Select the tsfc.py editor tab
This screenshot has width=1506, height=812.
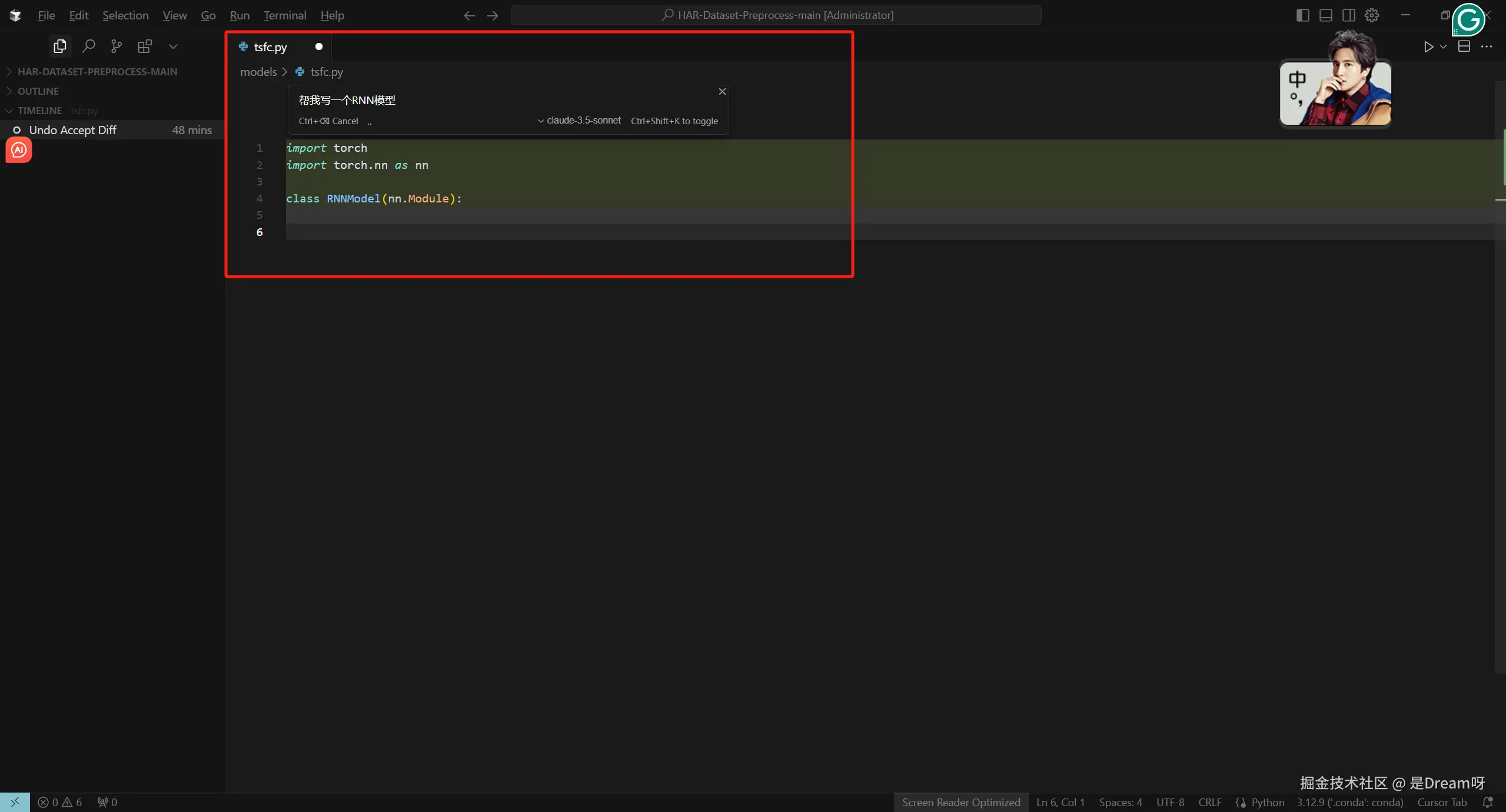[270, 47]
